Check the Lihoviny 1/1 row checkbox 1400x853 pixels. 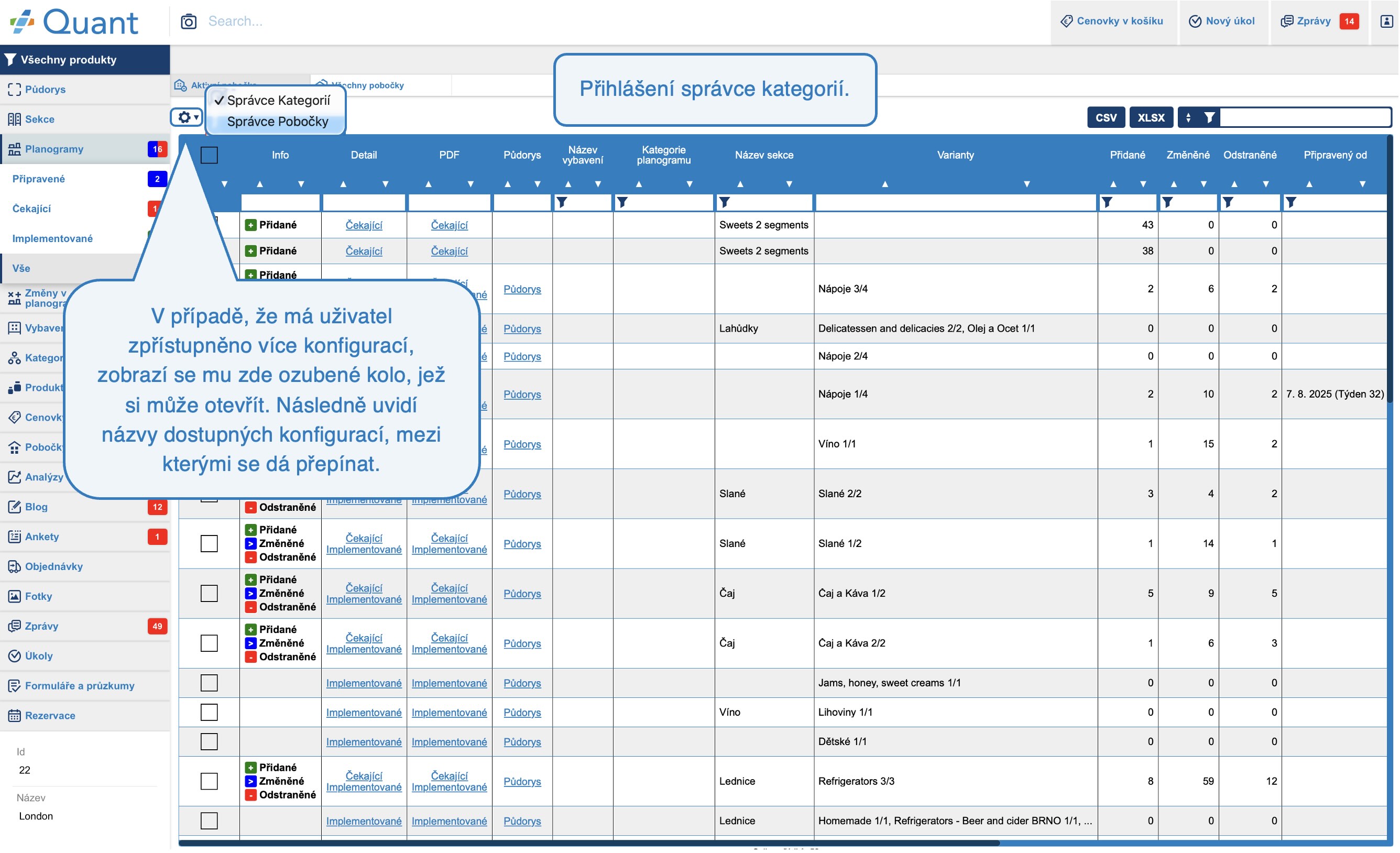(209, 713)
